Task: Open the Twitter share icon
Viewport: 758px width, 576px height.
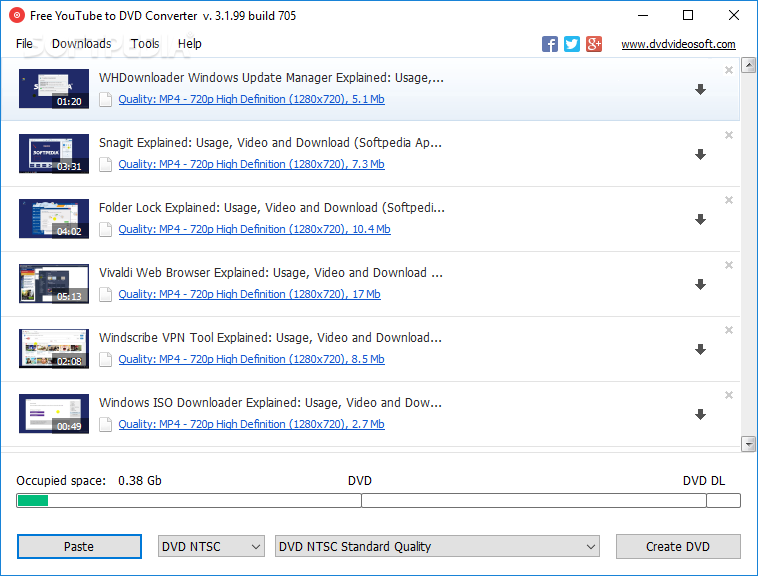Action: click(x=572, y=44)
